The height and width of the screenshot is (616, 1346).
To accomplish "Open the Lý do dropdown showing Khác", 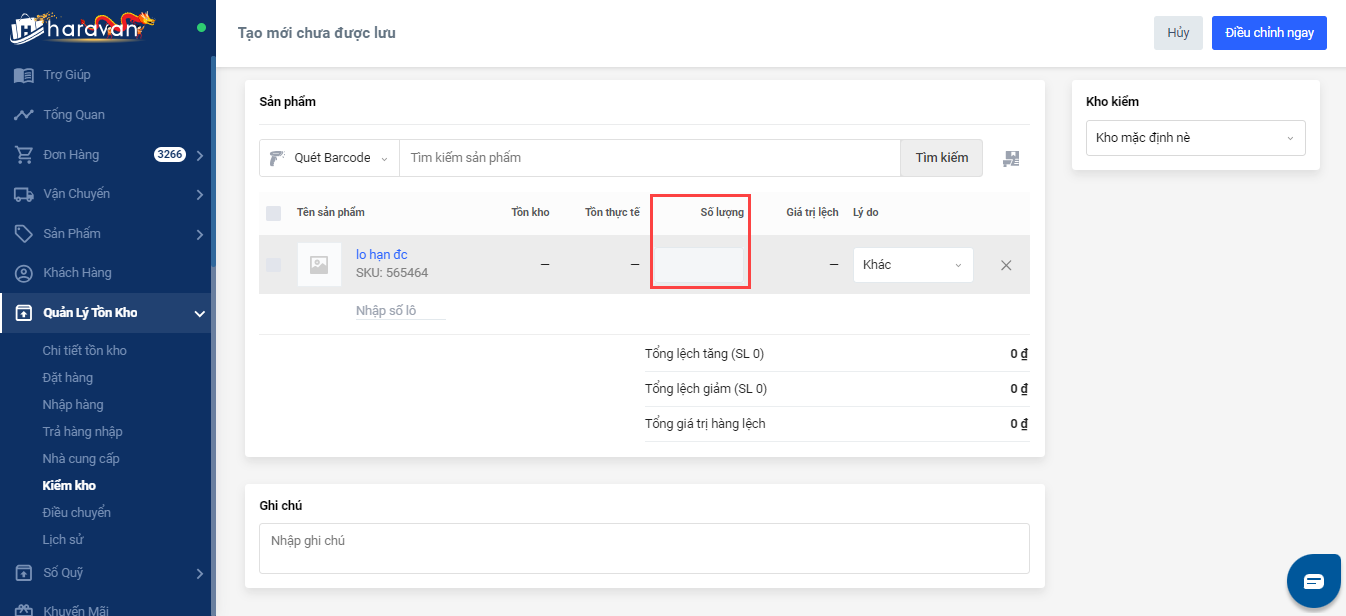I will pyautogui.click(x=912, y=265).
